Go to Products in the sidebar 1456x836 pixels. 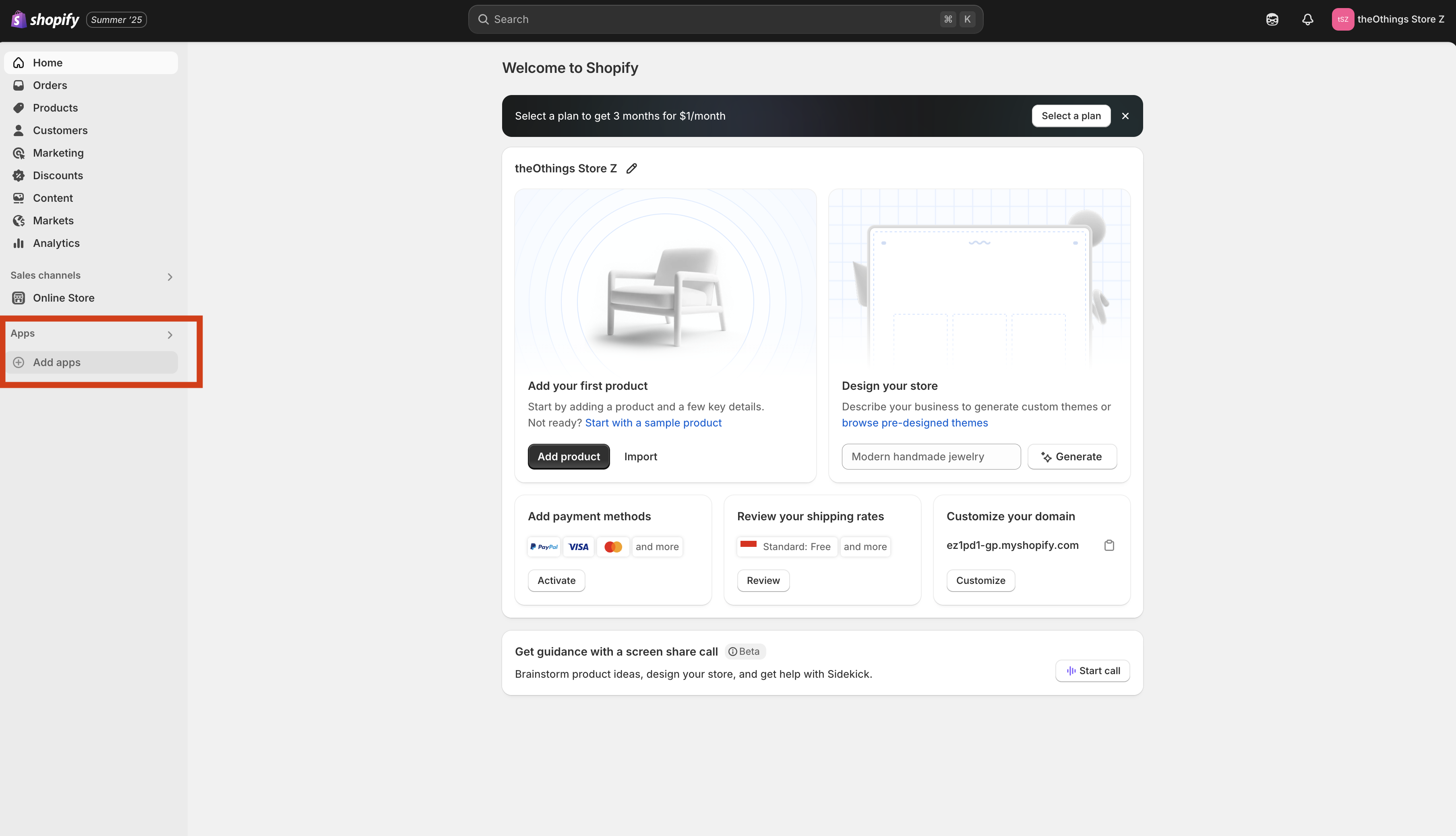[x=55, y=108]
